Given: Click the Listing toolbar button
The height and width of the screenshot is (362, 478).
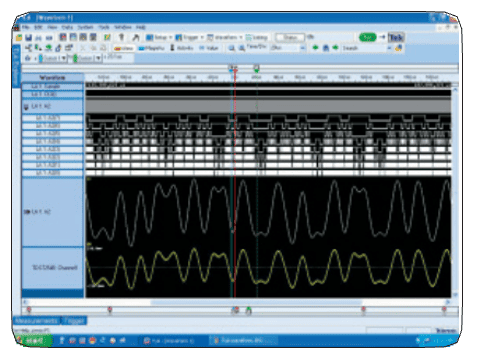Looking at the screenshot, I should point(256,37).
